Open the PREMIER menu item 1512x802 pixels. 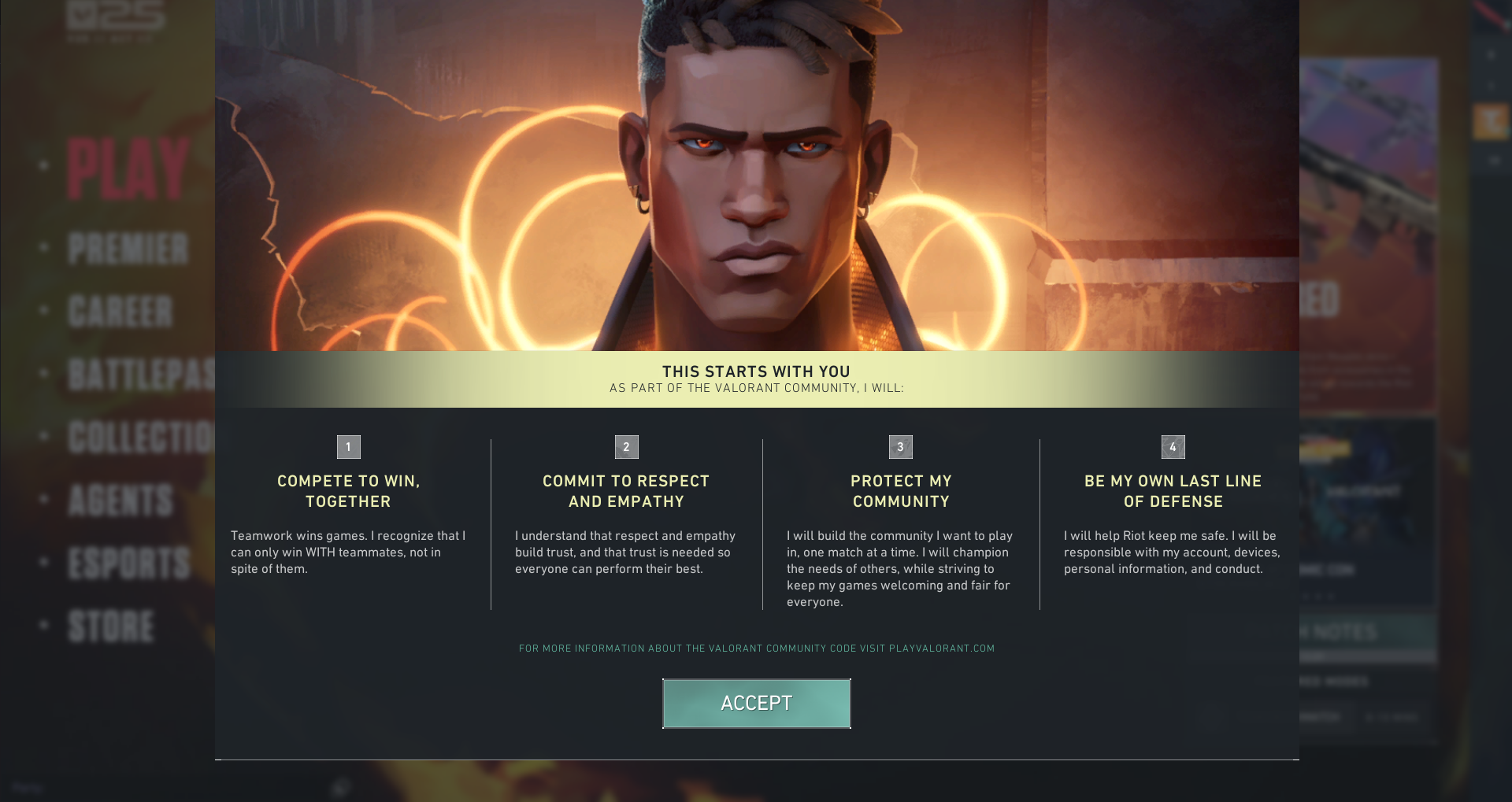tap(128, 249)
